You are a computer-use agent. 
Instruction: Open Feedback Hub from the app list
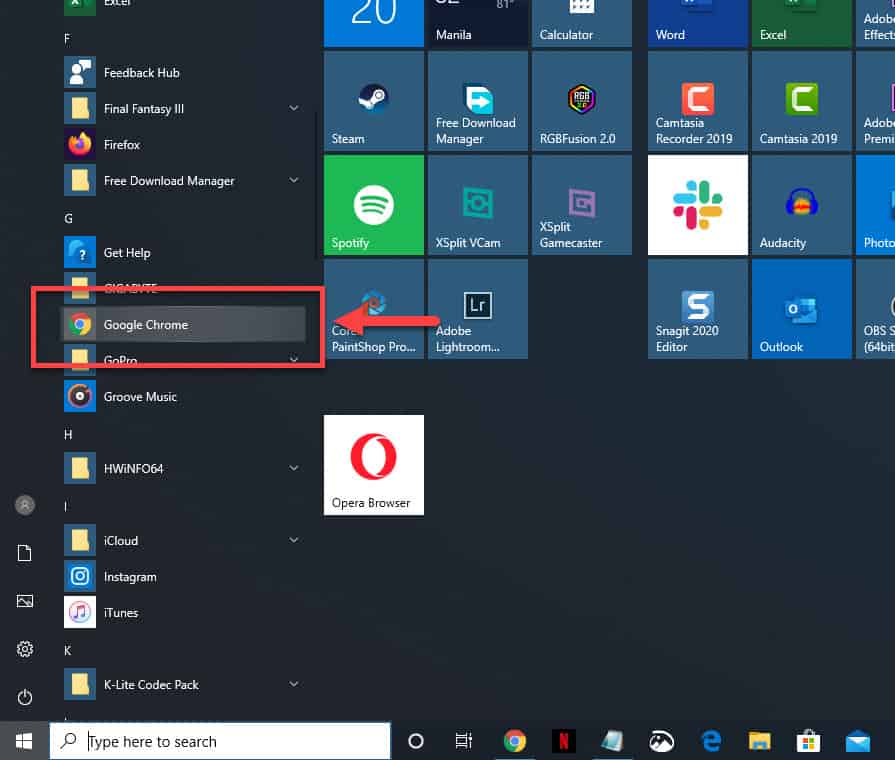(x=183, y=73)
